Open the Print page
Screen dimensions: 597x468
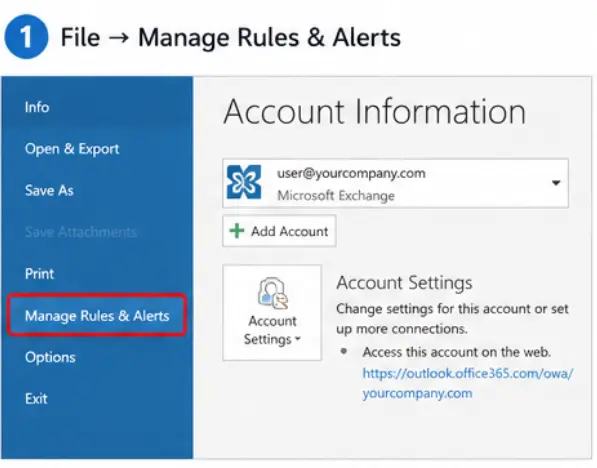click(39, 274)
